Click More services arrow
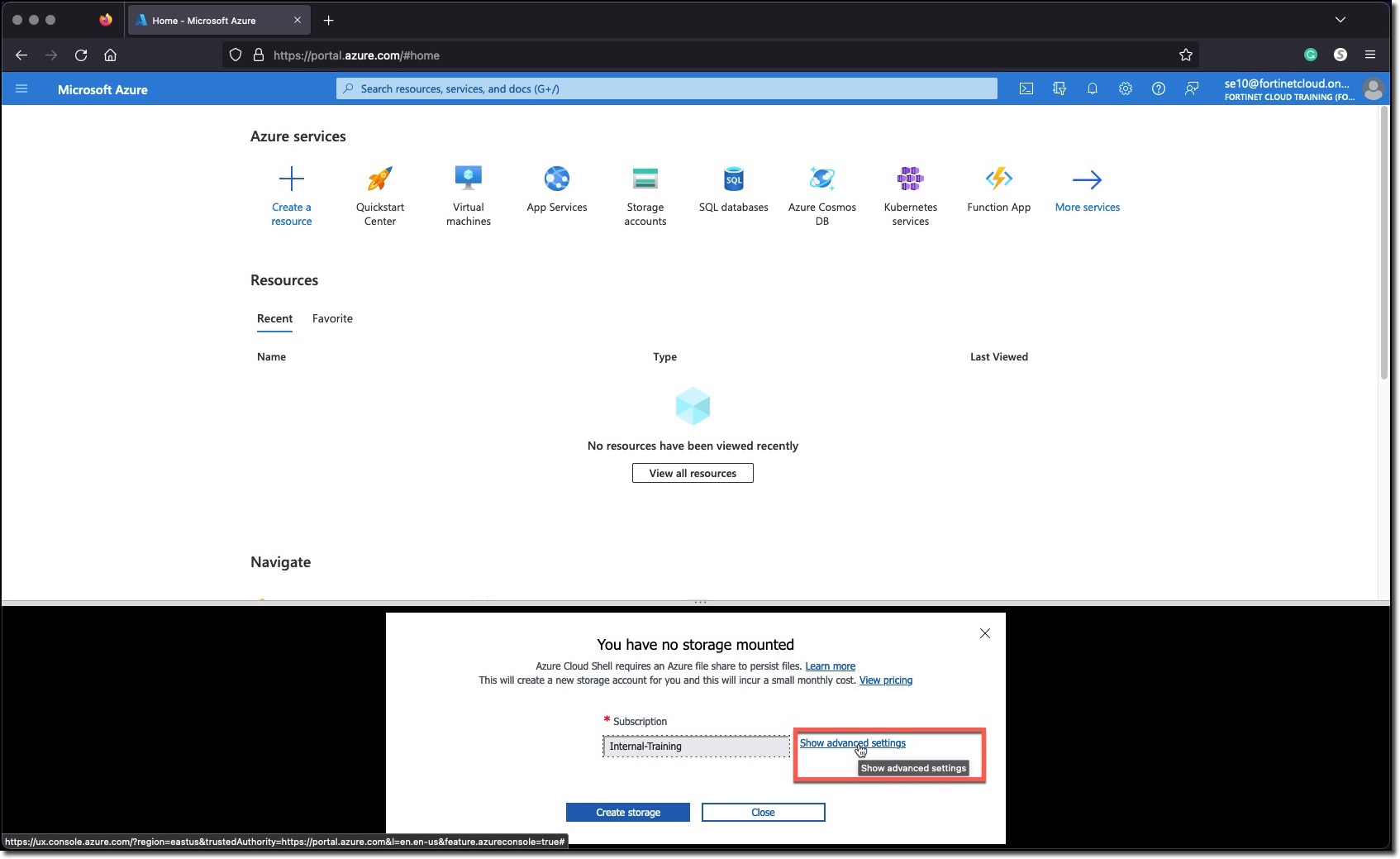Viewport: 1400px width, 859px height. point(1087,179)
